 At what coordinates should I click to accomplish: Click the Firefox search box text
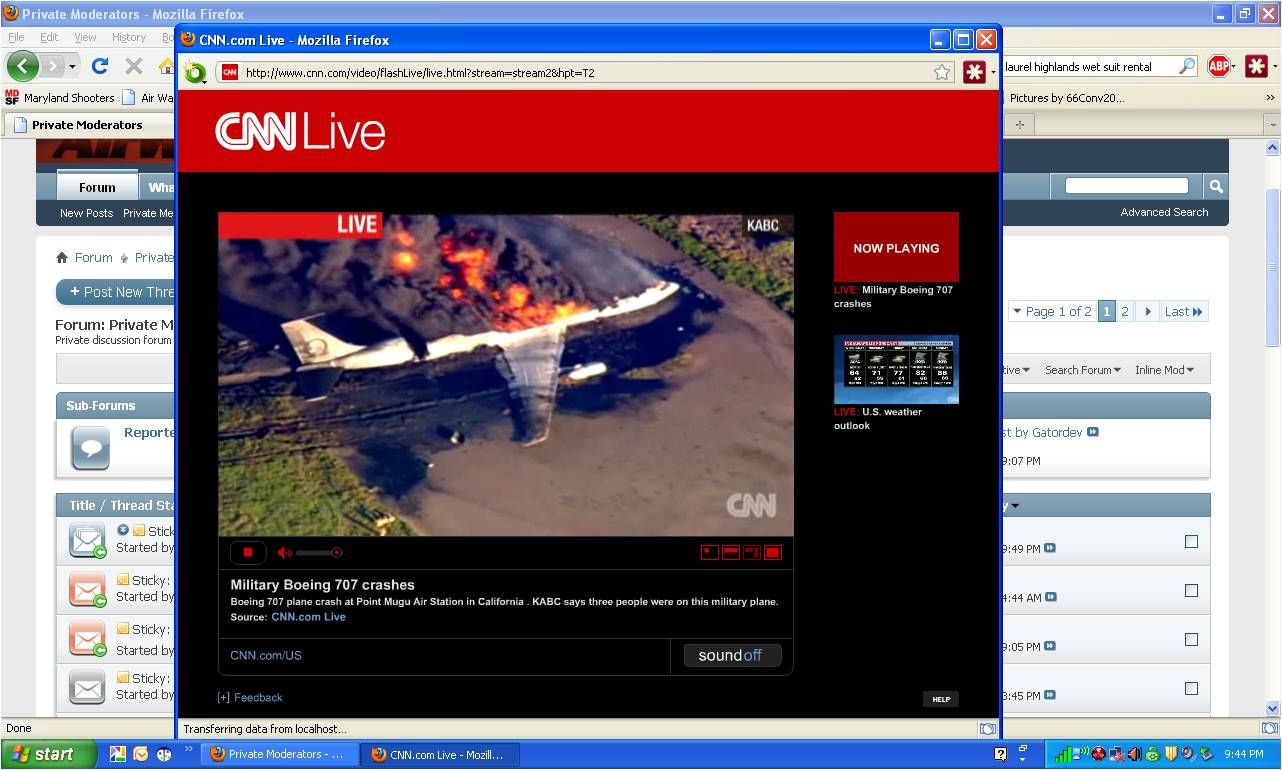pyautogui.click(x=1078, y=67)
